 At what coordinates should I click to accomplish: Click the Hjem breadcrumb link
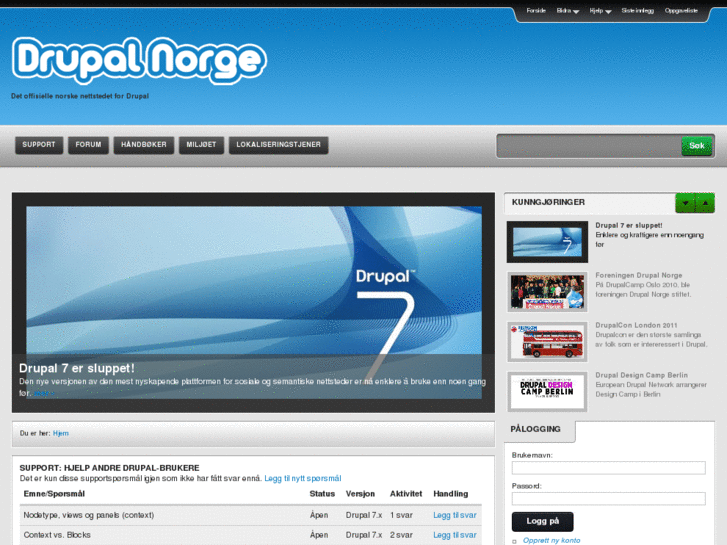pyautogui.click(x=61, y=433)
